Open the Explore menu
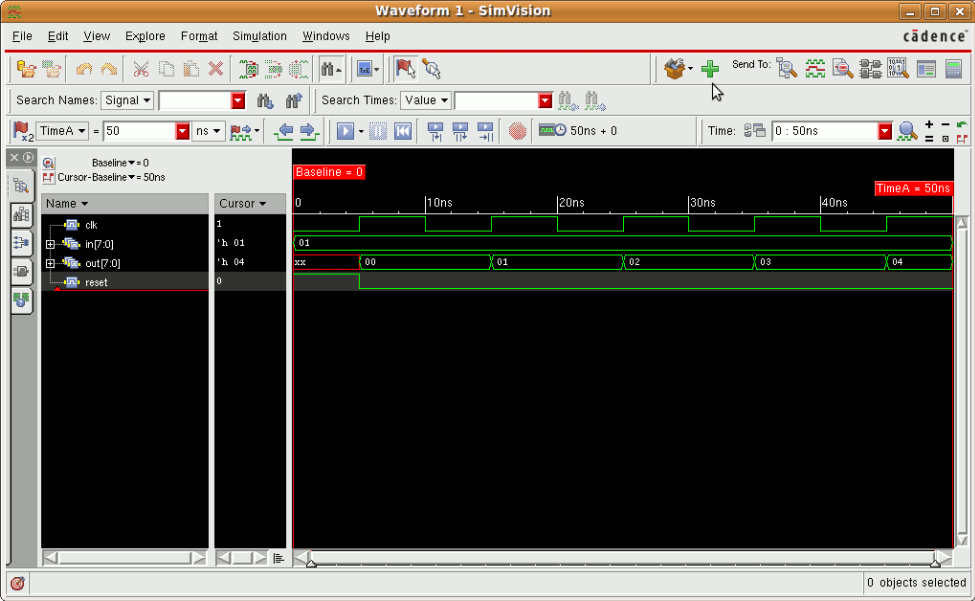Viewport: 975px width, 601px height. point(145,36)
